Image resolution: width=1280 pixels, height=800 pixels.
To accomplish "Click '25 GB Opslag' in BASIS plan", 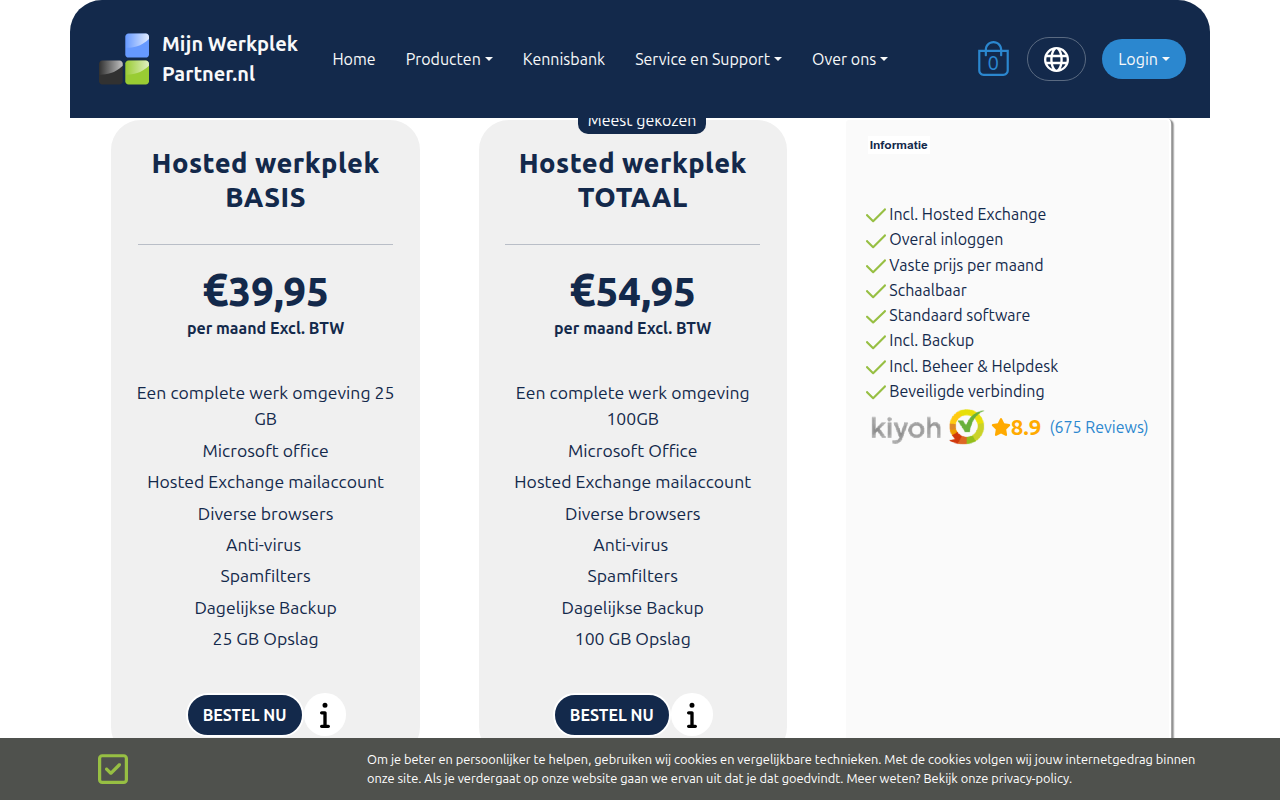I will (x=266, y=639).
